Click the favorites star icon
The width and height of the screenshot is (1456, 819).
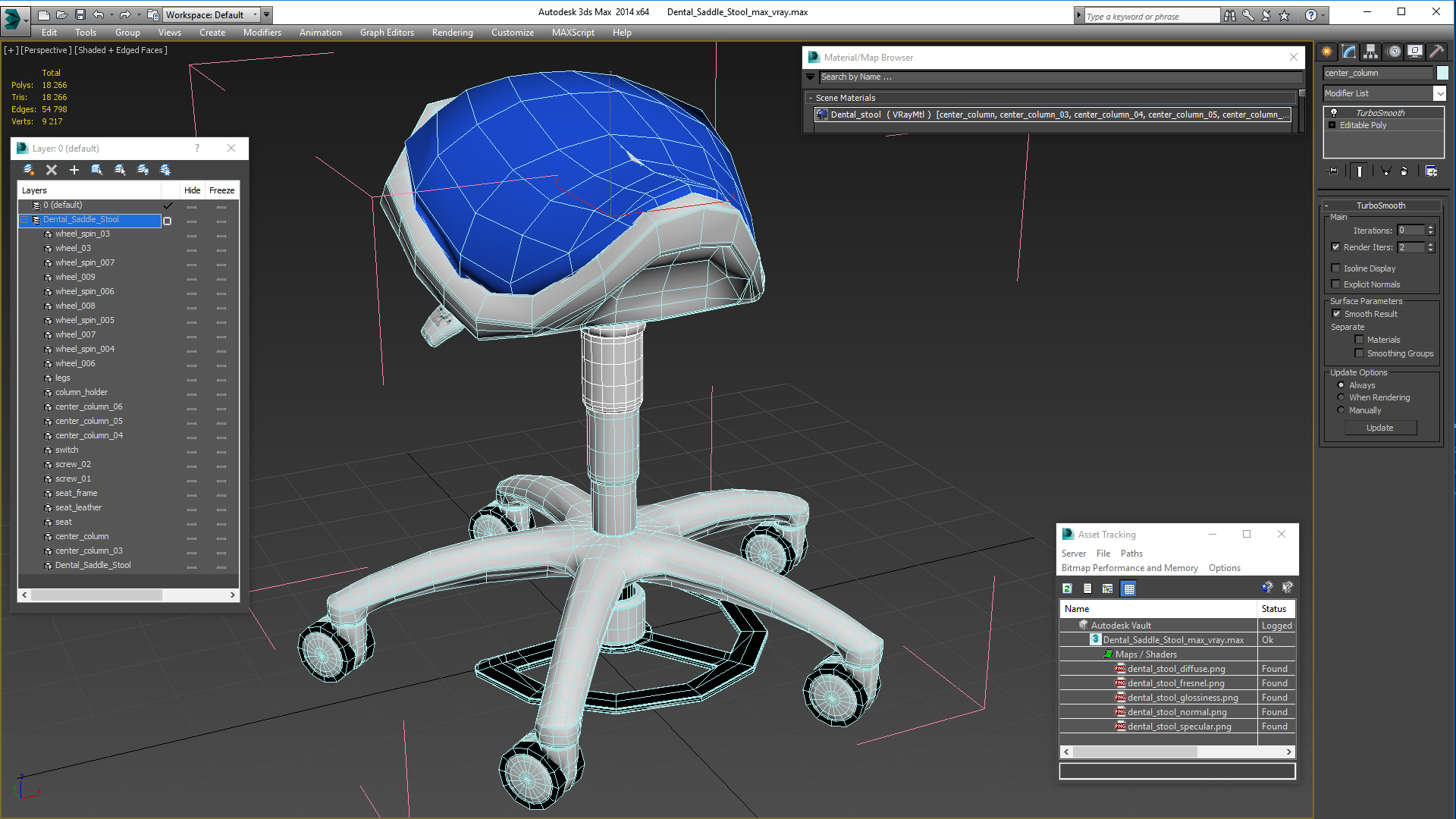[x=1284, y=15]
